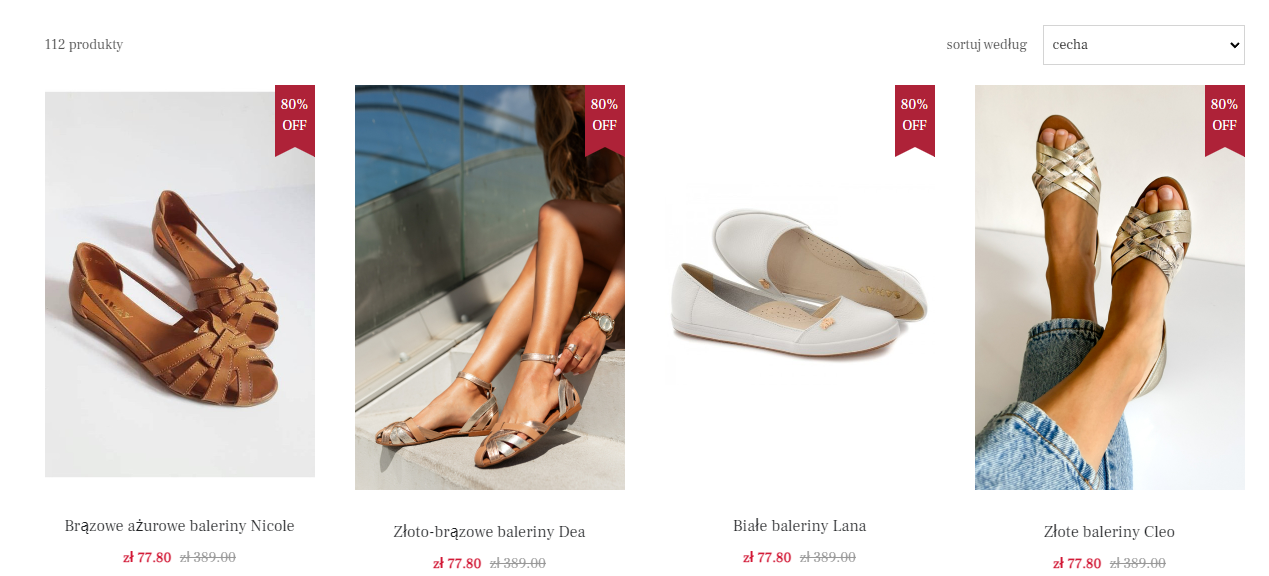Click the 'sortuj według' label
This screenshot has width=1269, height=576.
(x=987, y=45)
